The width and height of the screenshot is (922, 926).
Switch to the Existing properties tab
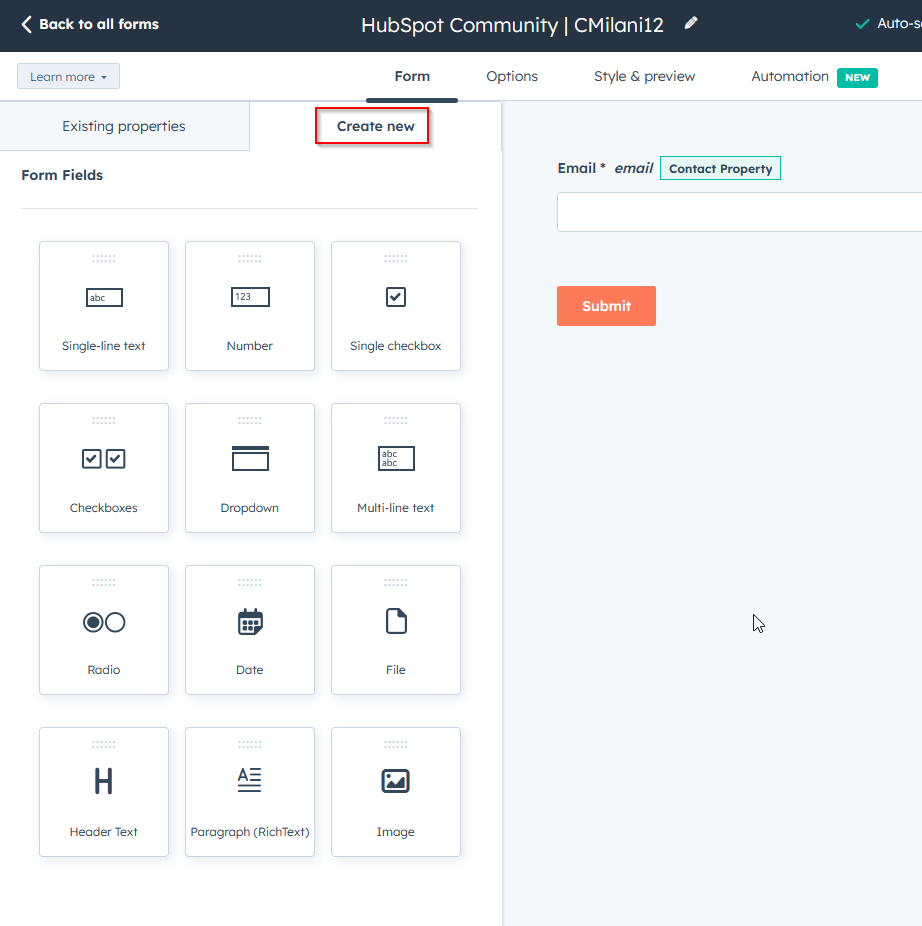(x=124, y=126)
